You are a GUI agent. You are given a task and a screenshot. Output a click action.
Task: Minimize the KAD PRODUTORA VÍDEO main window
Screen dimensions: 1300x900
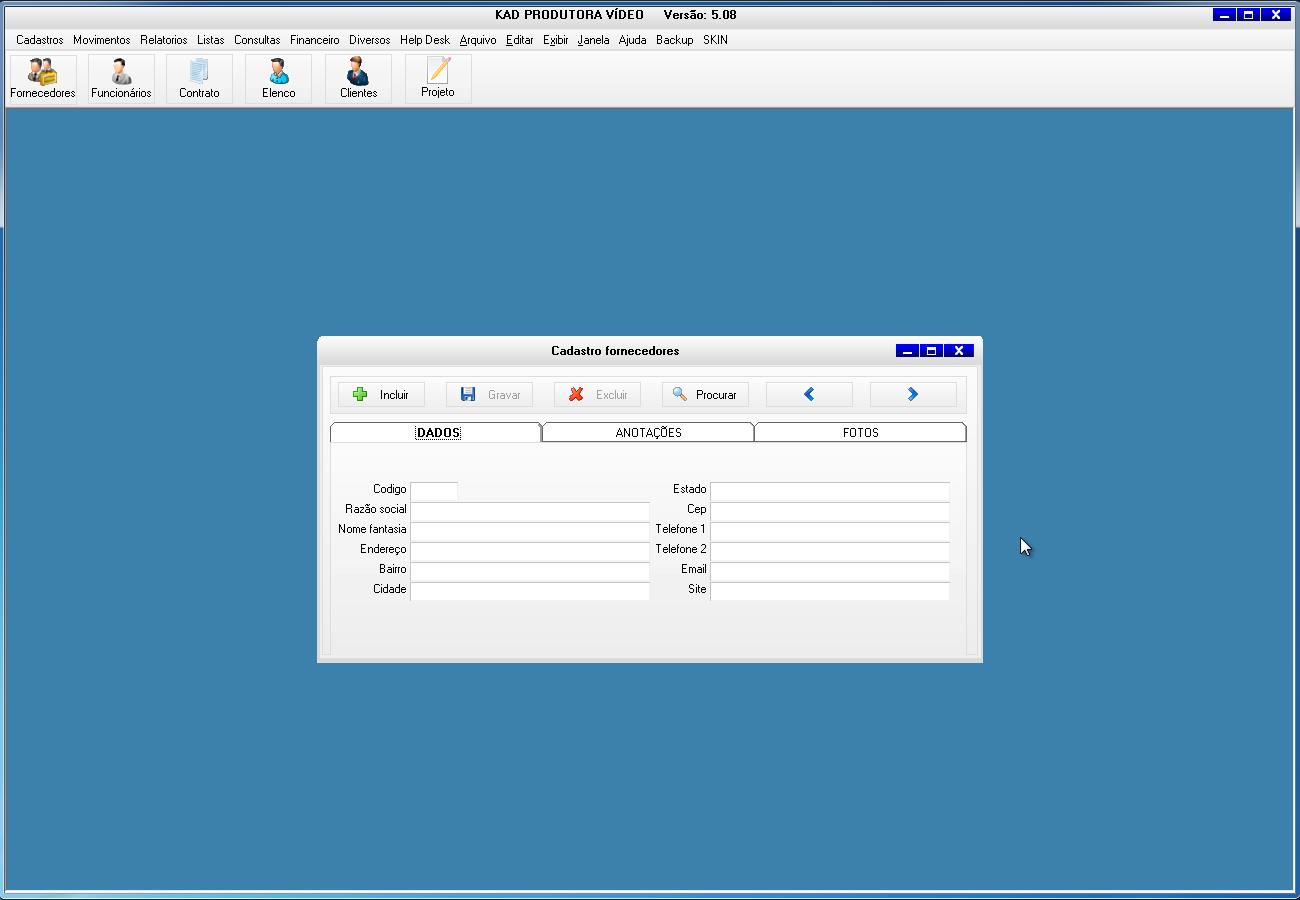pos(1224,15)
